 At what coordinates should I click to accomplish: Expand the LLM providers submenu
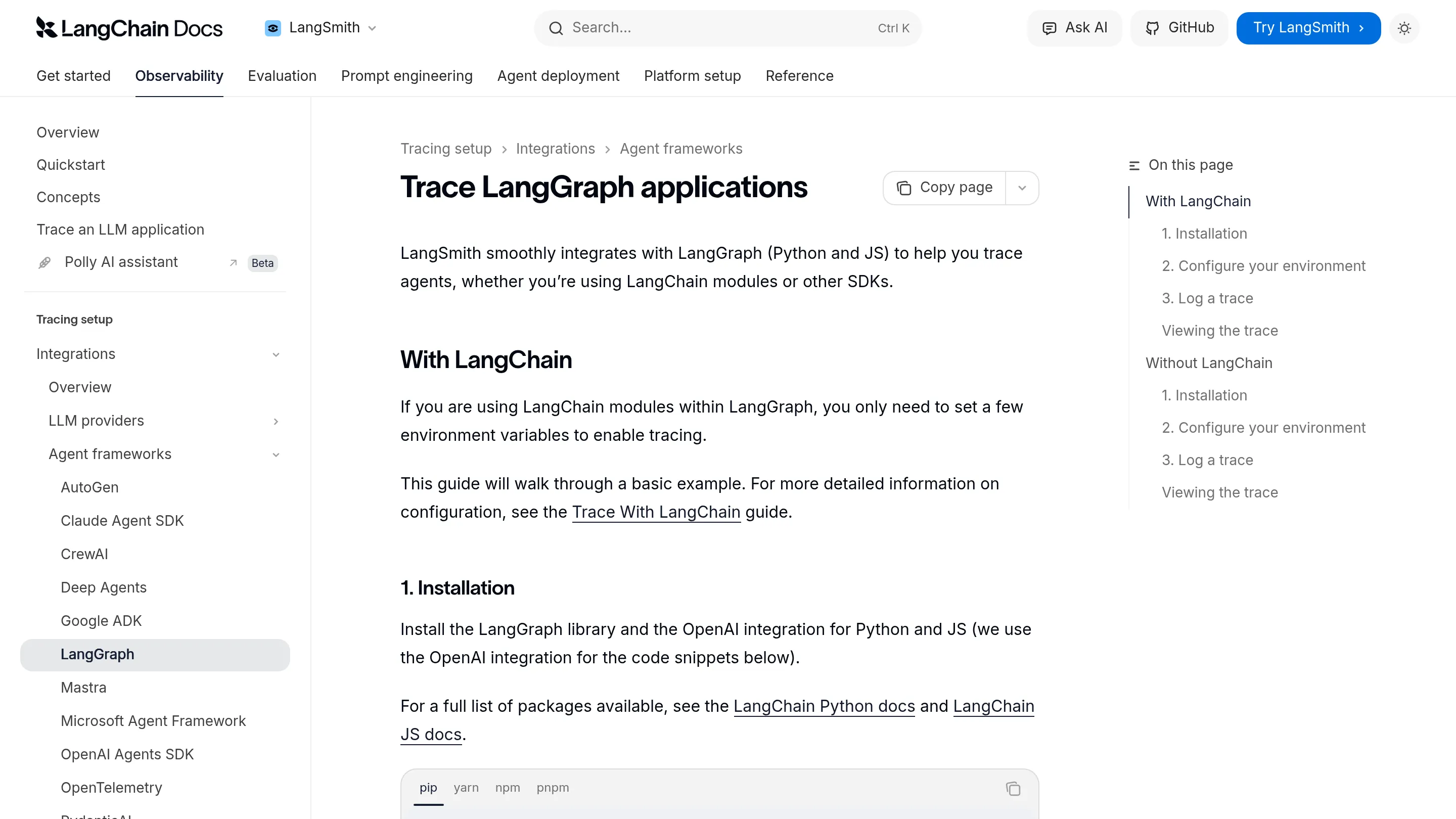point(277,421)
